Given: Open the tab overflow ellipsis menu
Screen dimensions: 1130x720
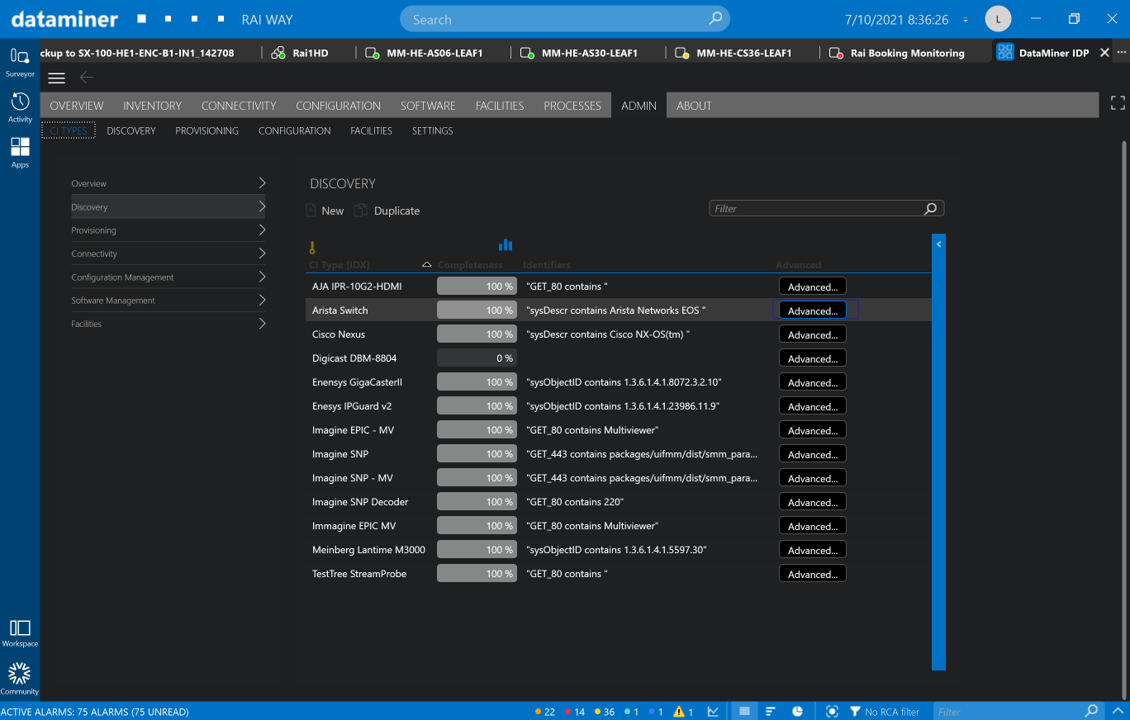Looking at the screenshot, I should point(1121,52).
